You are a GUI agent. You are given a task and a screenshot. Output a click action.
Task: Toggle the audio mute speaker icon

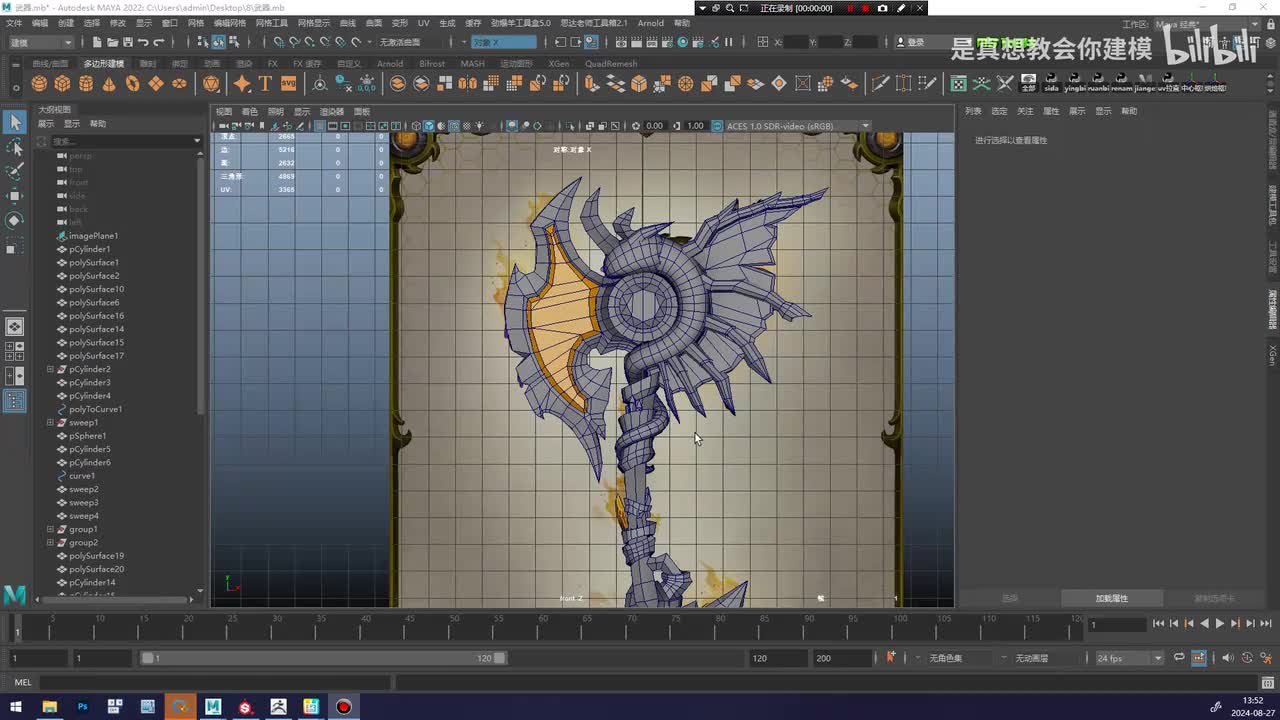coord(1228,657)
